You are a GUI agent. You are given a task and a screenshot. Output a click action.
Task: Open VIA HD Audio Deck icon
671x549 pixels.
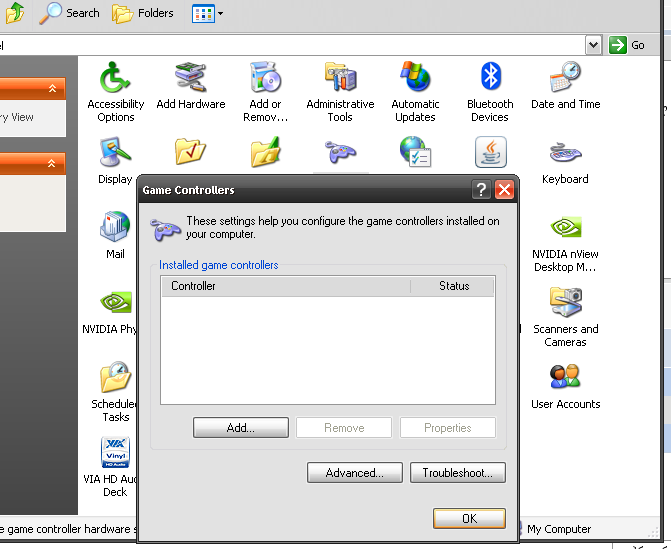pyautogui.click(x=115, y=452)
